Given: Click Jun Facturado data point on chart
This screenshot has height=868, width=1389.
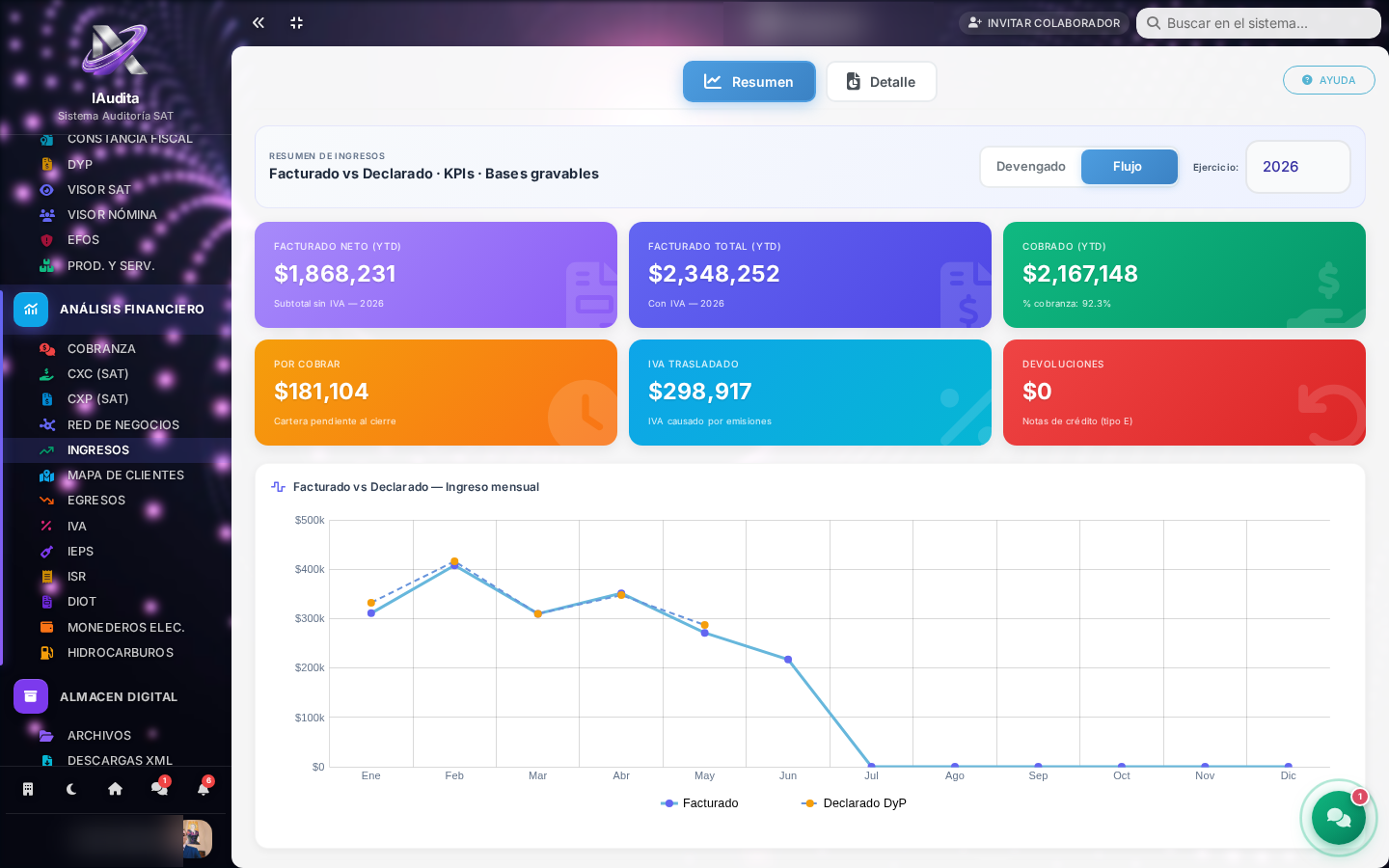Looking at the screenshot, I should point(788,660).
